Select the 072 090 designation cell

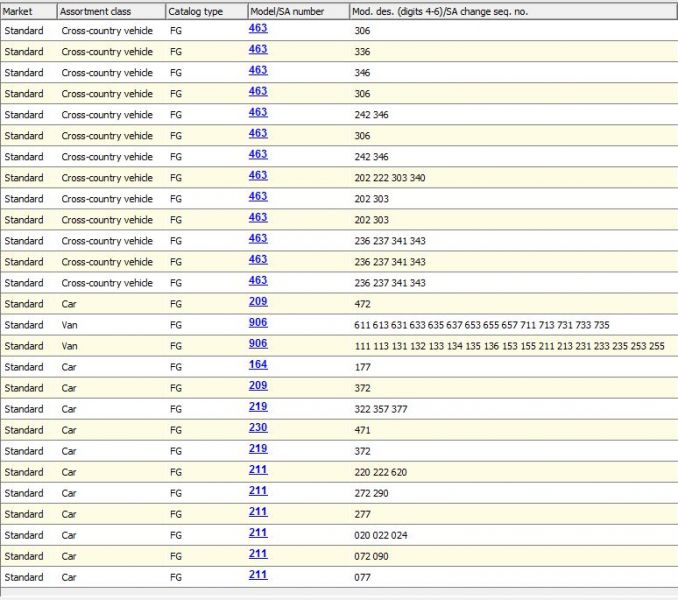point(371,557)
